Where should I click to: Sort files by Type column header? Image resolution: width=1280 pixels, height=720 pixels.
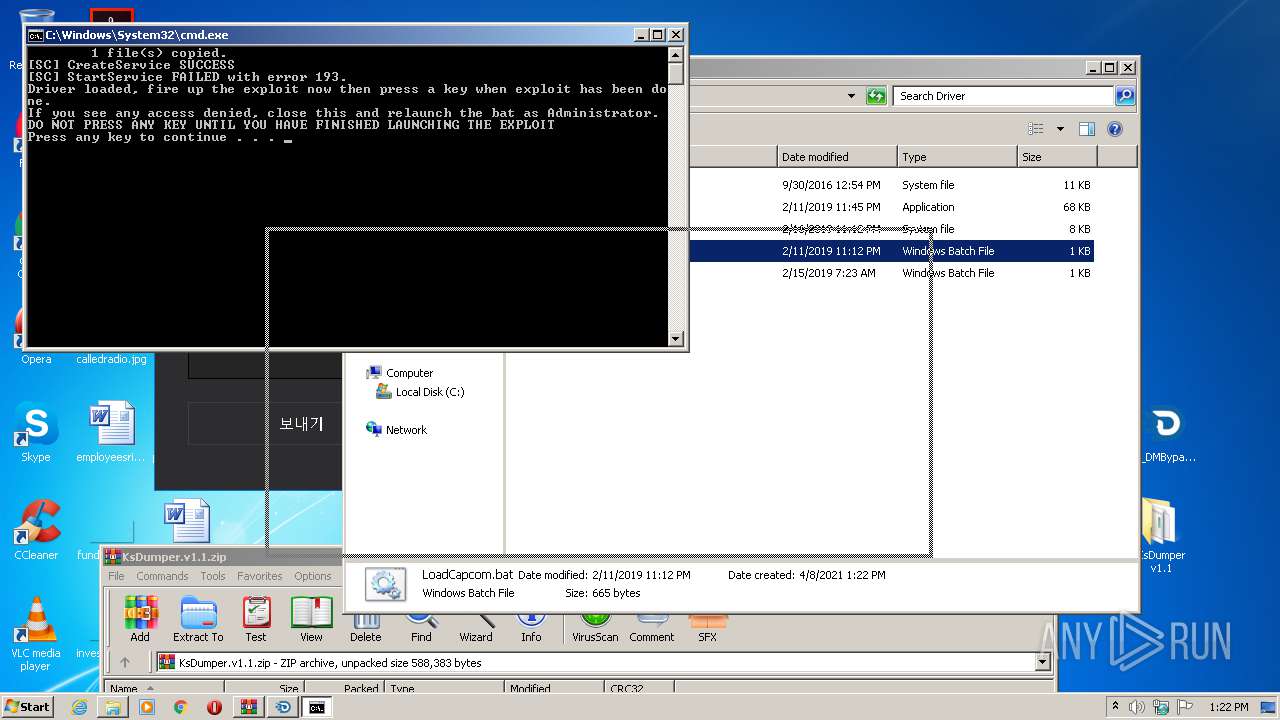[x=957, y=157]
